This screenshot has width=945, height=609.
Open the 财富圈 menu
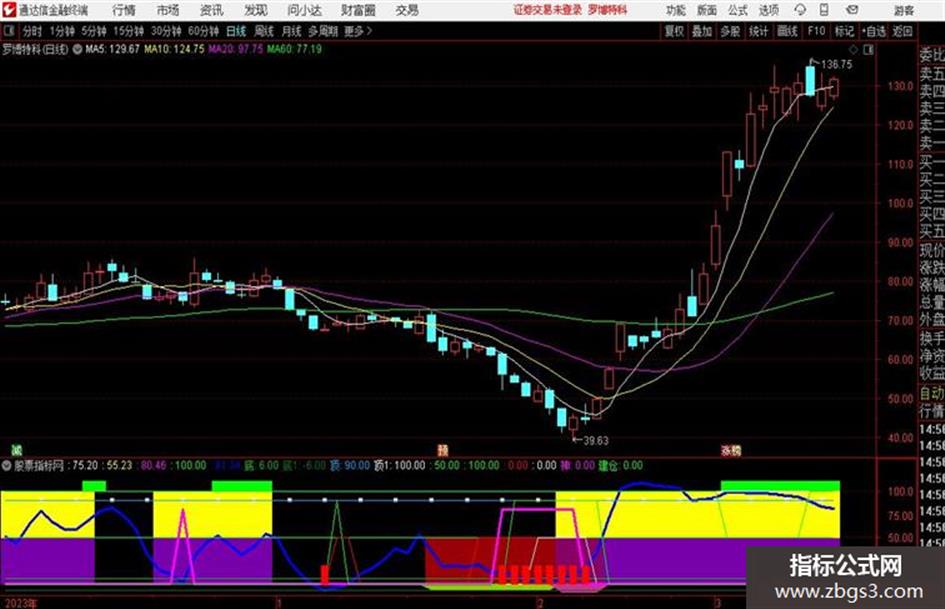coord(358,10)
